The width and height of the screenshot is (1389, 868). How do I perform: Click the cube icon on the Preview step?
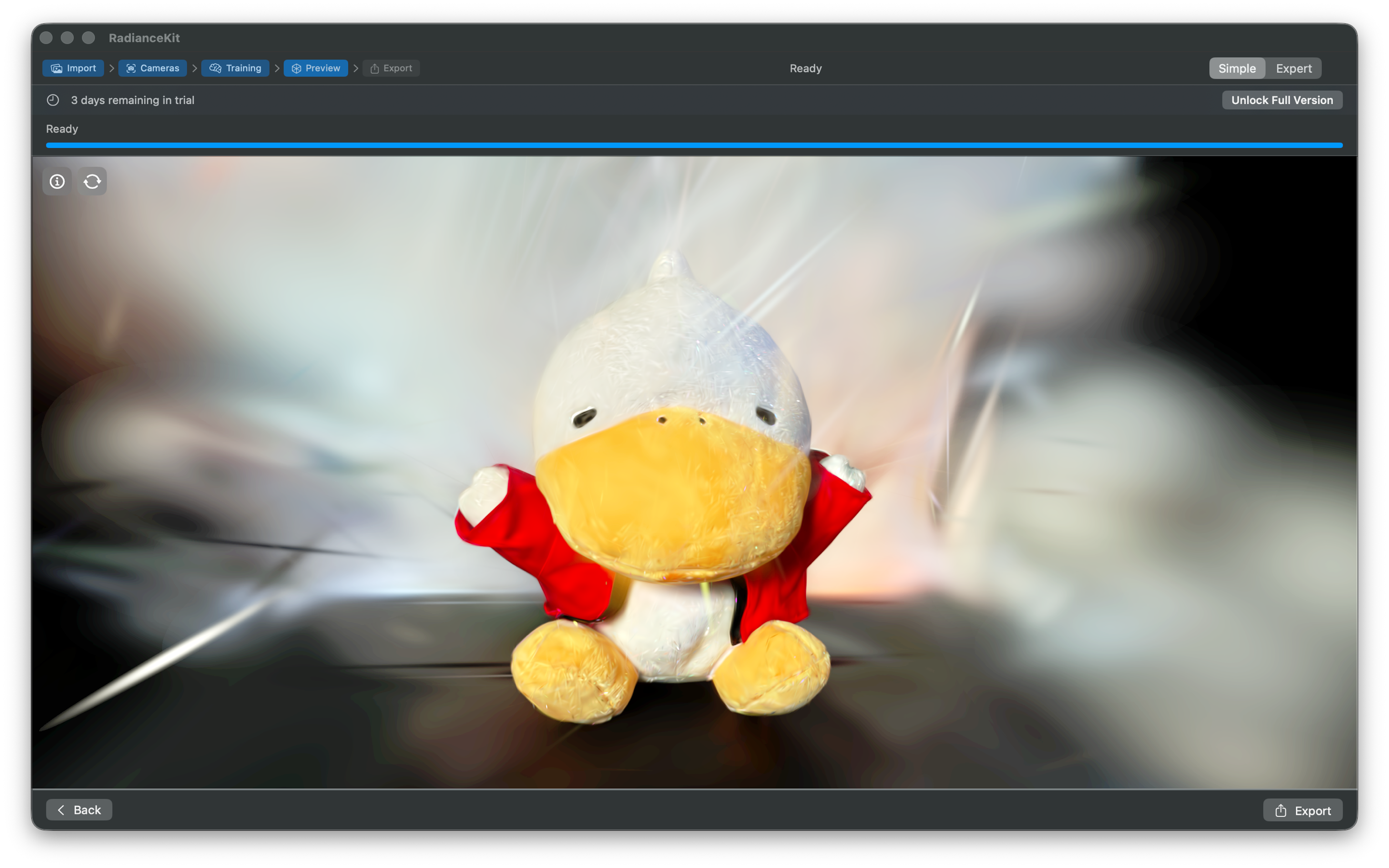pyautogui.click(x=297, y=68)
